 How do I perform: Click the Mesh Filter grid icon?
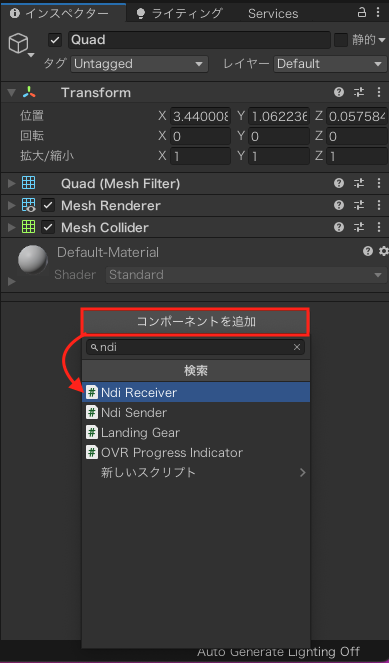click(29, 183)
